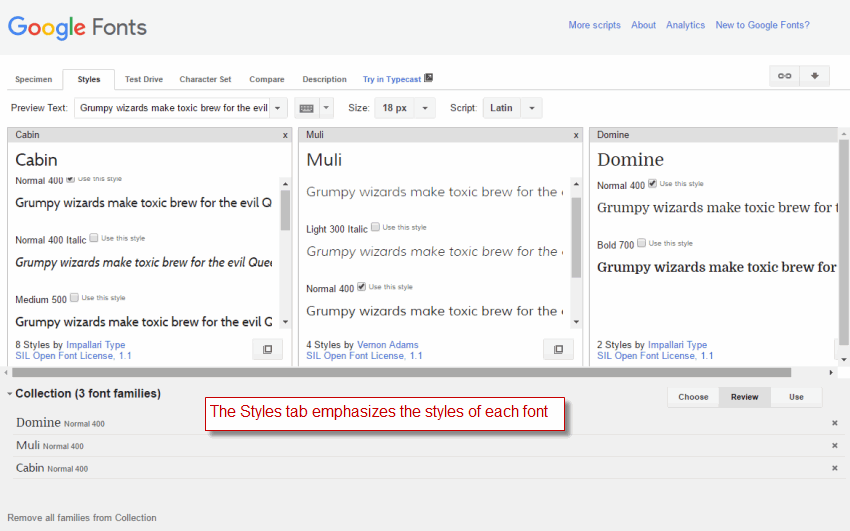Enable Cabin Medium 500 style
Image resolution: width=850 pixels, height=531 pixels.
[74, 297]
